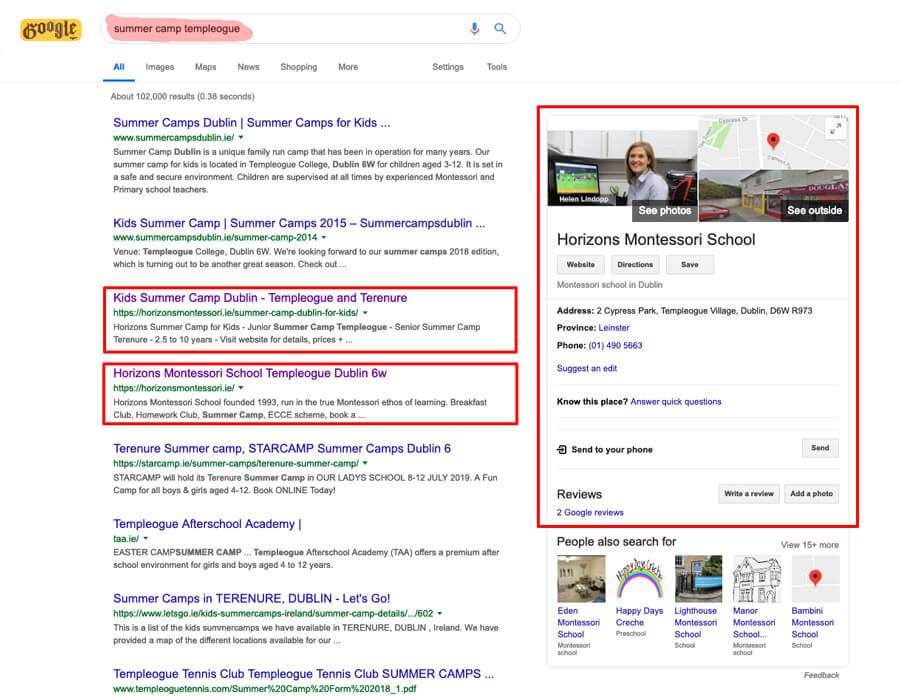Image resolution: width=900 pixels, height=699 pixels.
Task: Switch to the Images tab
Action: pyautogui.click(x=160, y=67)
